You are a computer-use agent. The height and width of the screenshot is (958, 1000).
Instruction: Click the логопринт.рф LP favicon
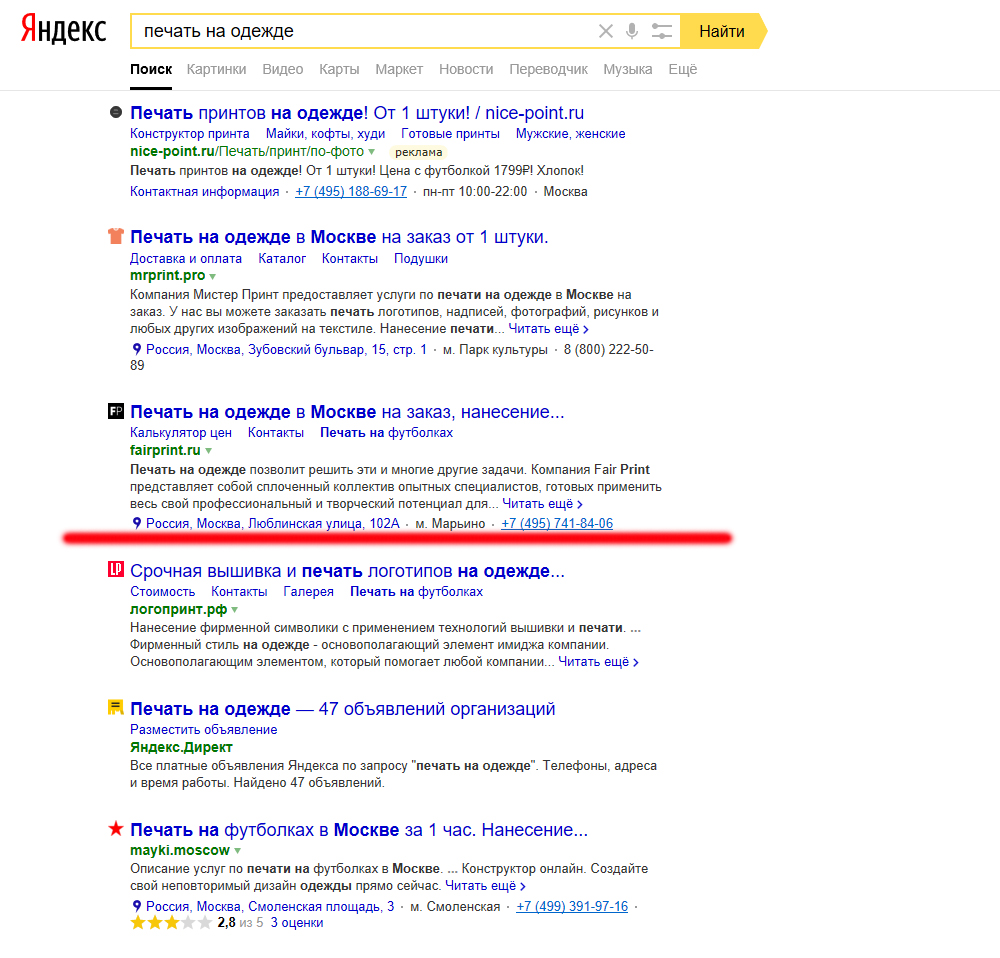coord(115,569)
